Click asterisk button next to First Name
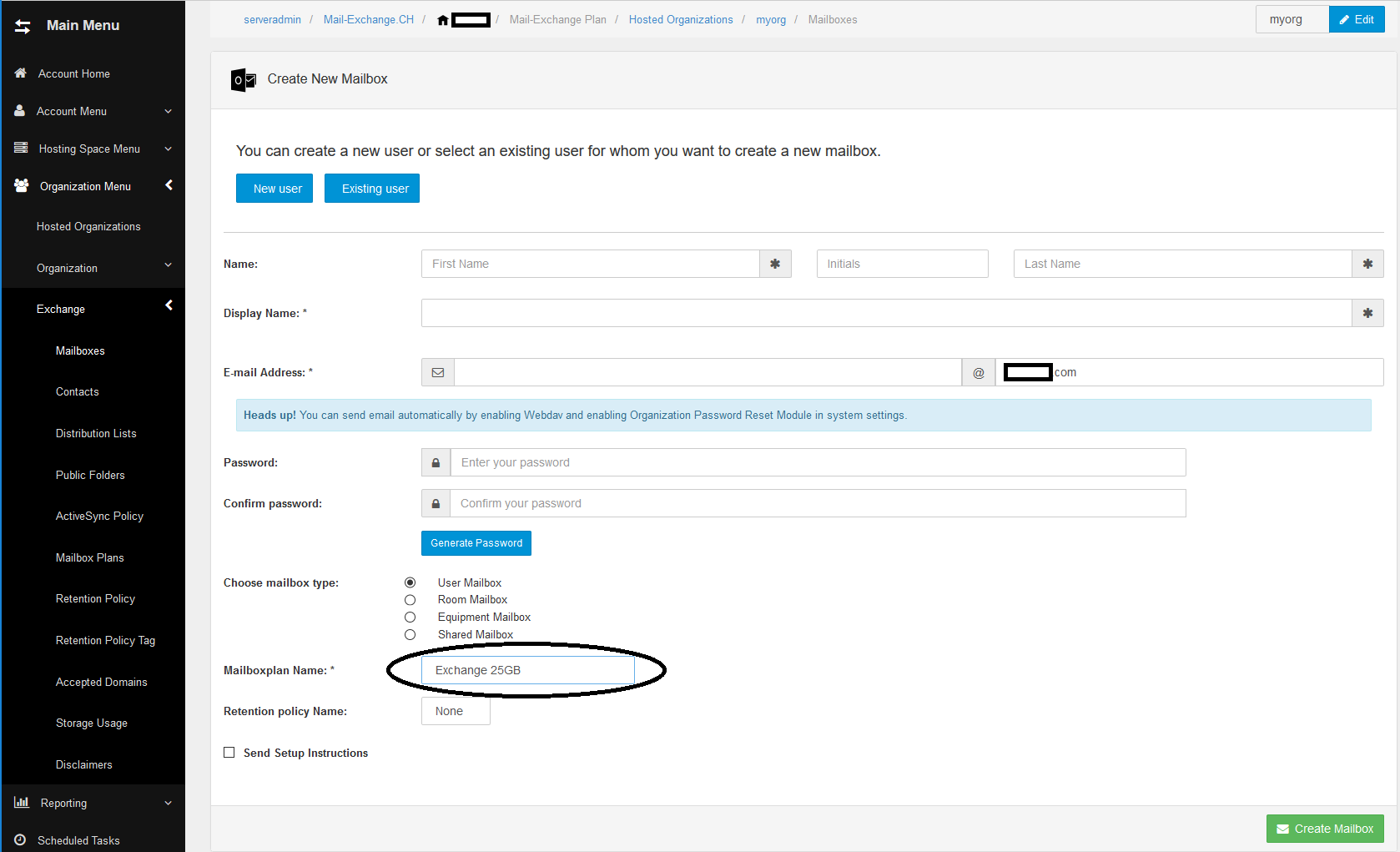The height and width of the screenshot is (852, 1400). (775, 264)
